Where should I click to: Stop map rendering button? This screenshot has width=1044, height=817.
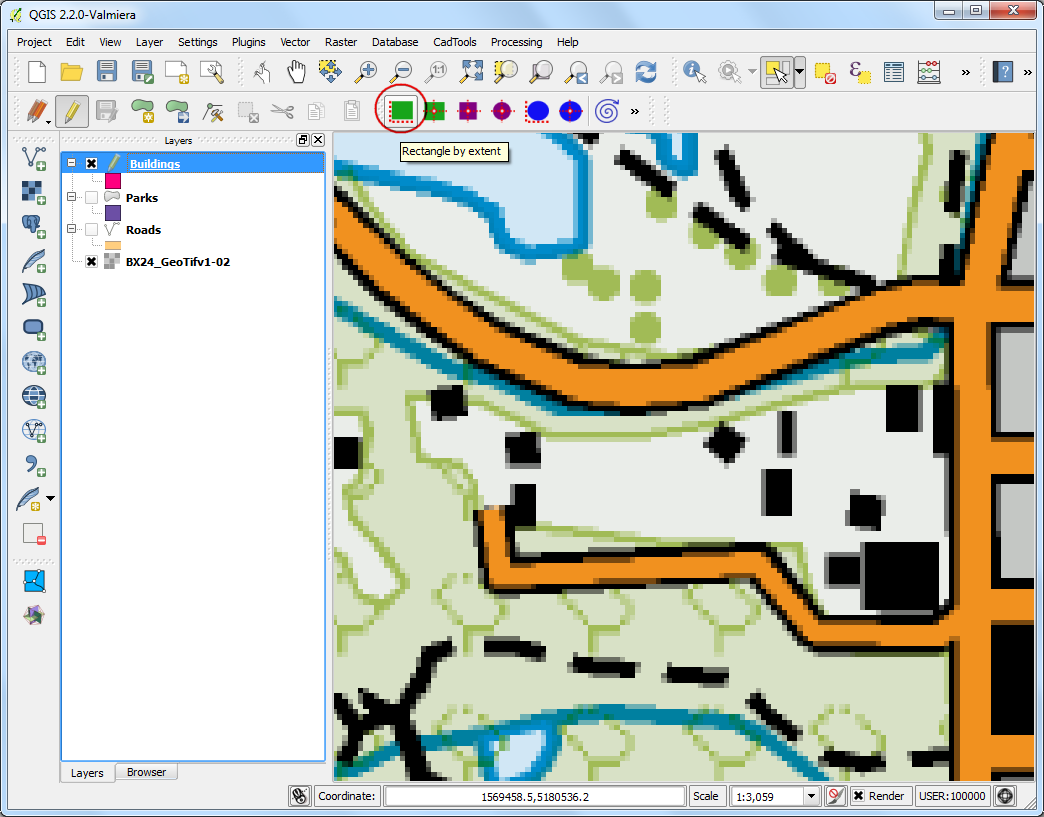[x=835, y=796]
